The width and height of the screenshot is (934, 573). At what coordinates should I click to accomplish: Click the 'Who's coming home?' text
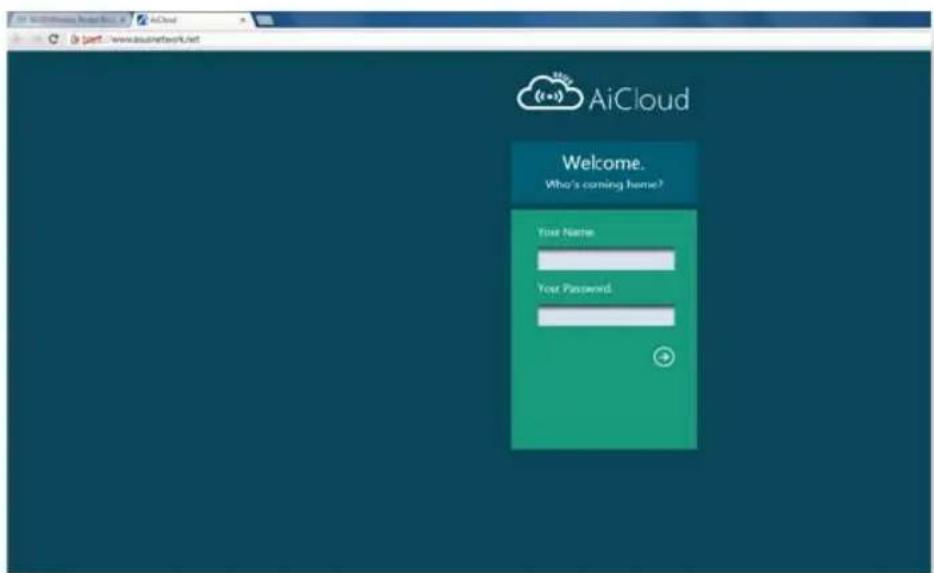(604, 185)
